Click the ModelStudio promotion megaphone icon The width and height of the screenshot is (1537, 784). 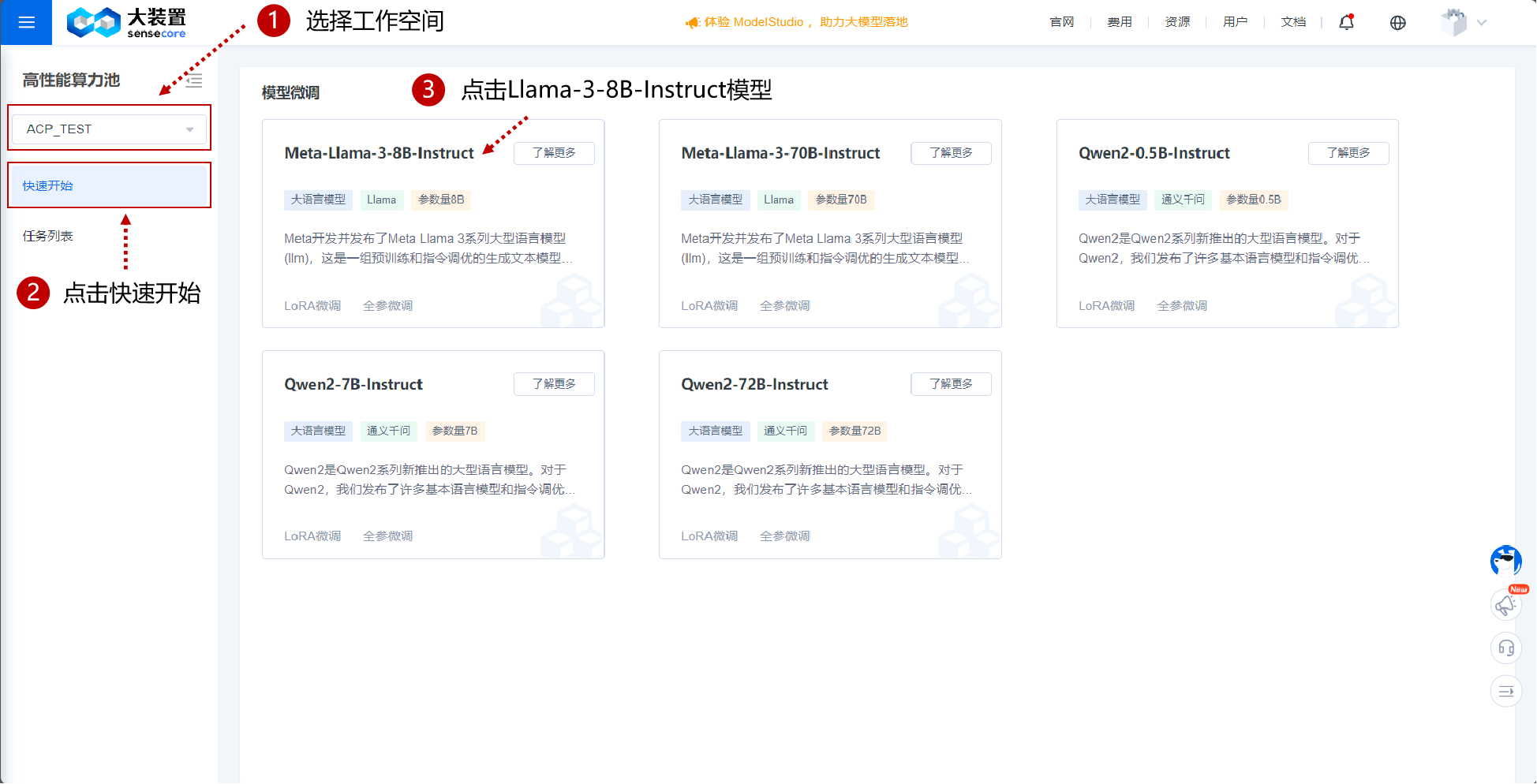tap(693, 23)
